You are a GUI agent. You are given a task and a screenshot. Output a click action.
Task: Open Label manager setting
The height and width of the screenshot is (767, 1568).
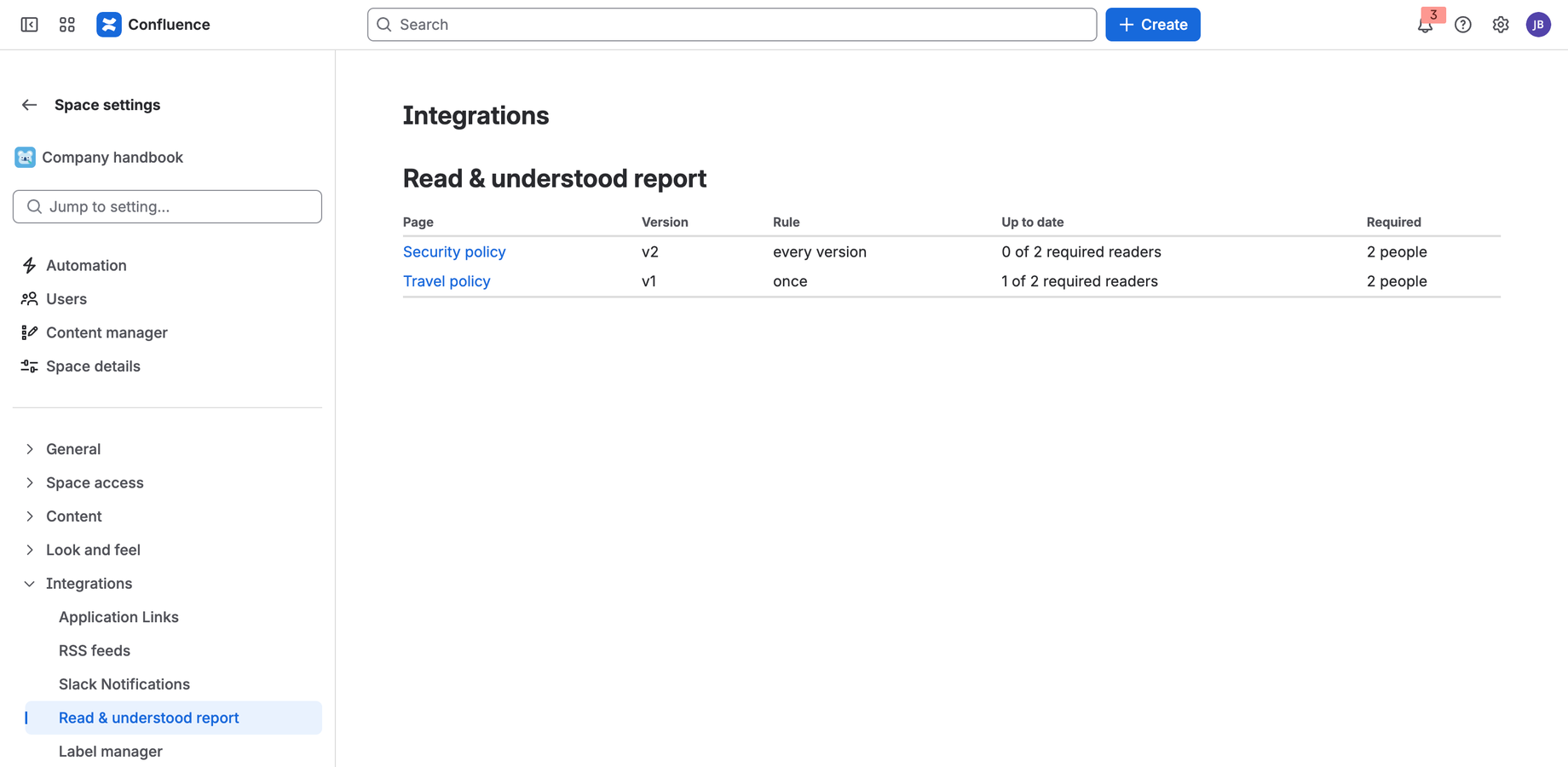pos(111,752)
